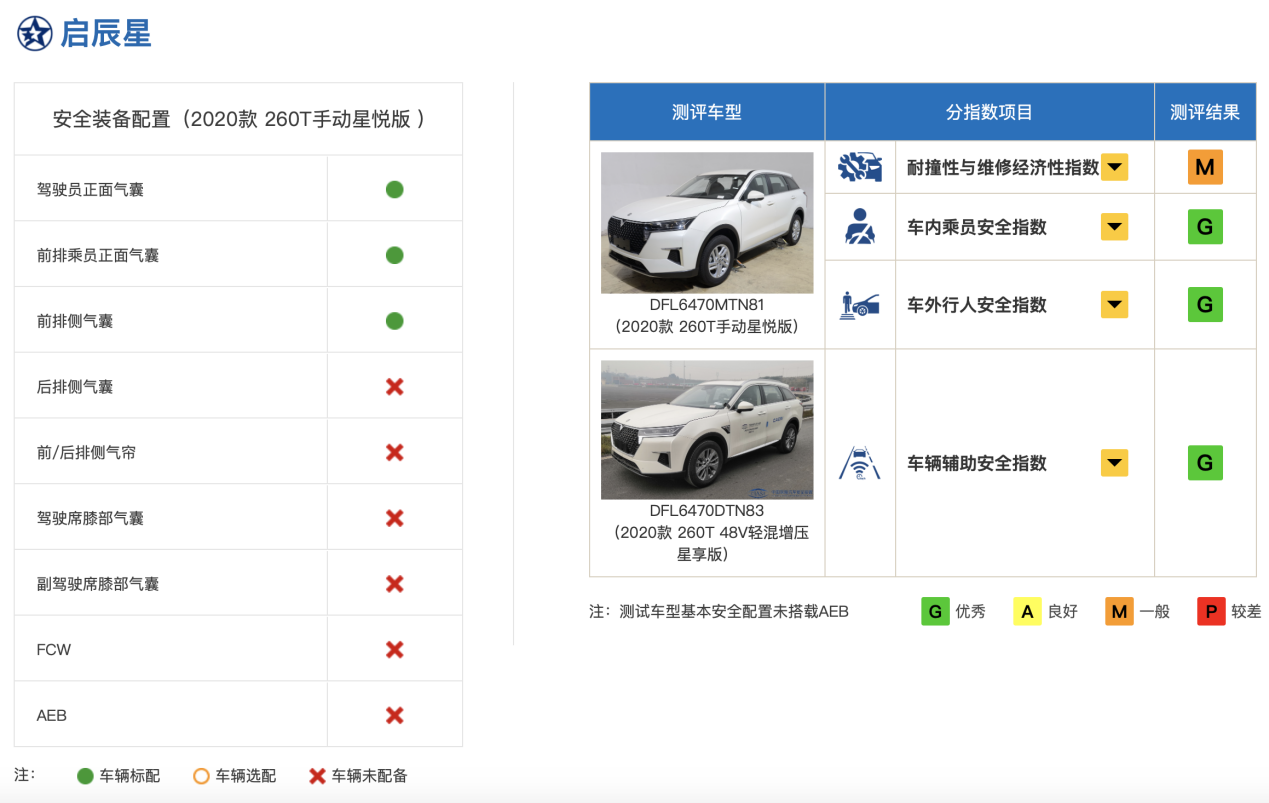1269x803 pixels.
Task: Expand the 耐撞性与维修经济性指数 dropdown arrow
Action: coord(1114,167)
